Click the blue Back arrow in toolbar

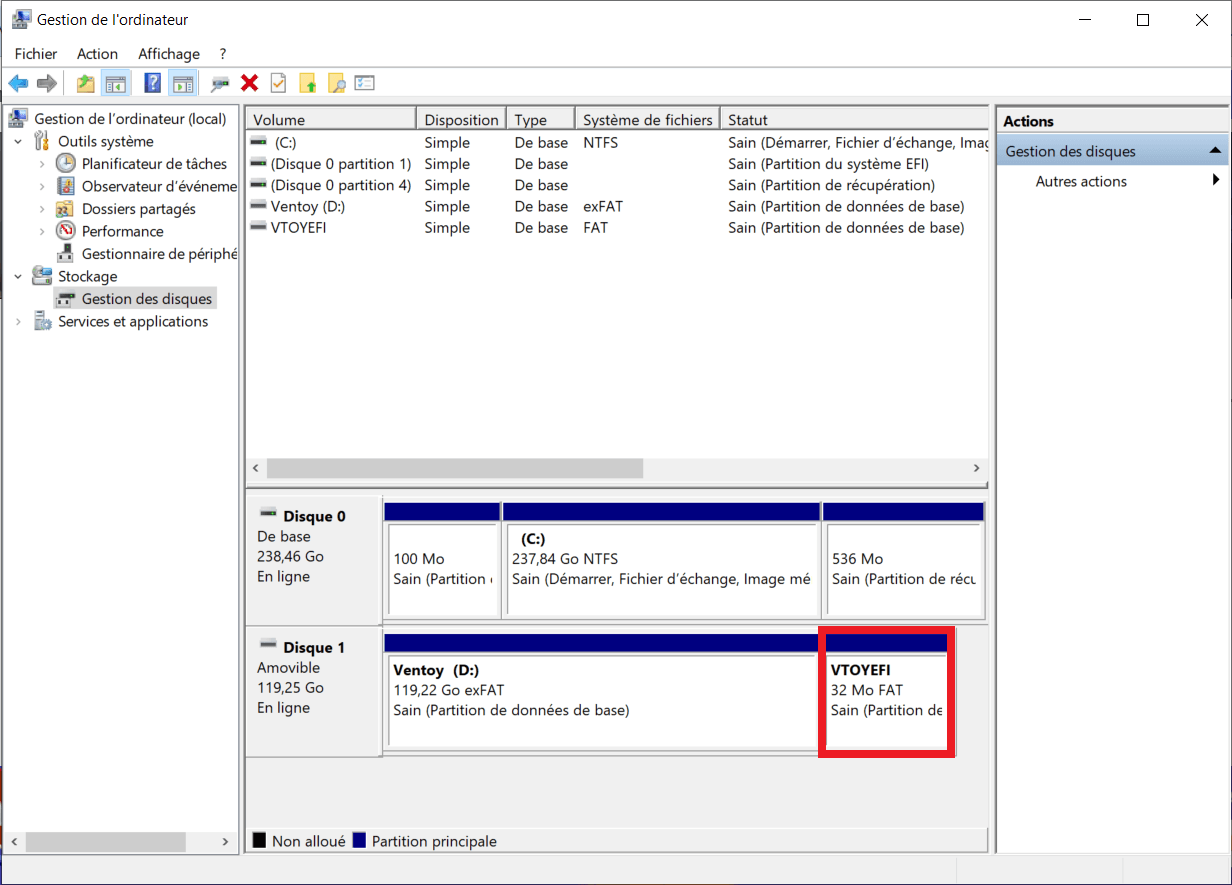pos(18,83)
